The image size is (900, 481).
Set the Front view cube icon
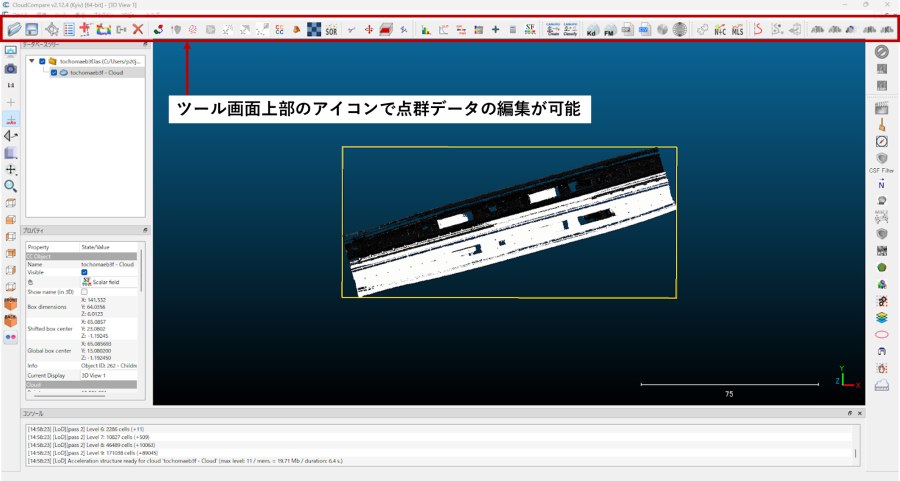tap(10, 304)
